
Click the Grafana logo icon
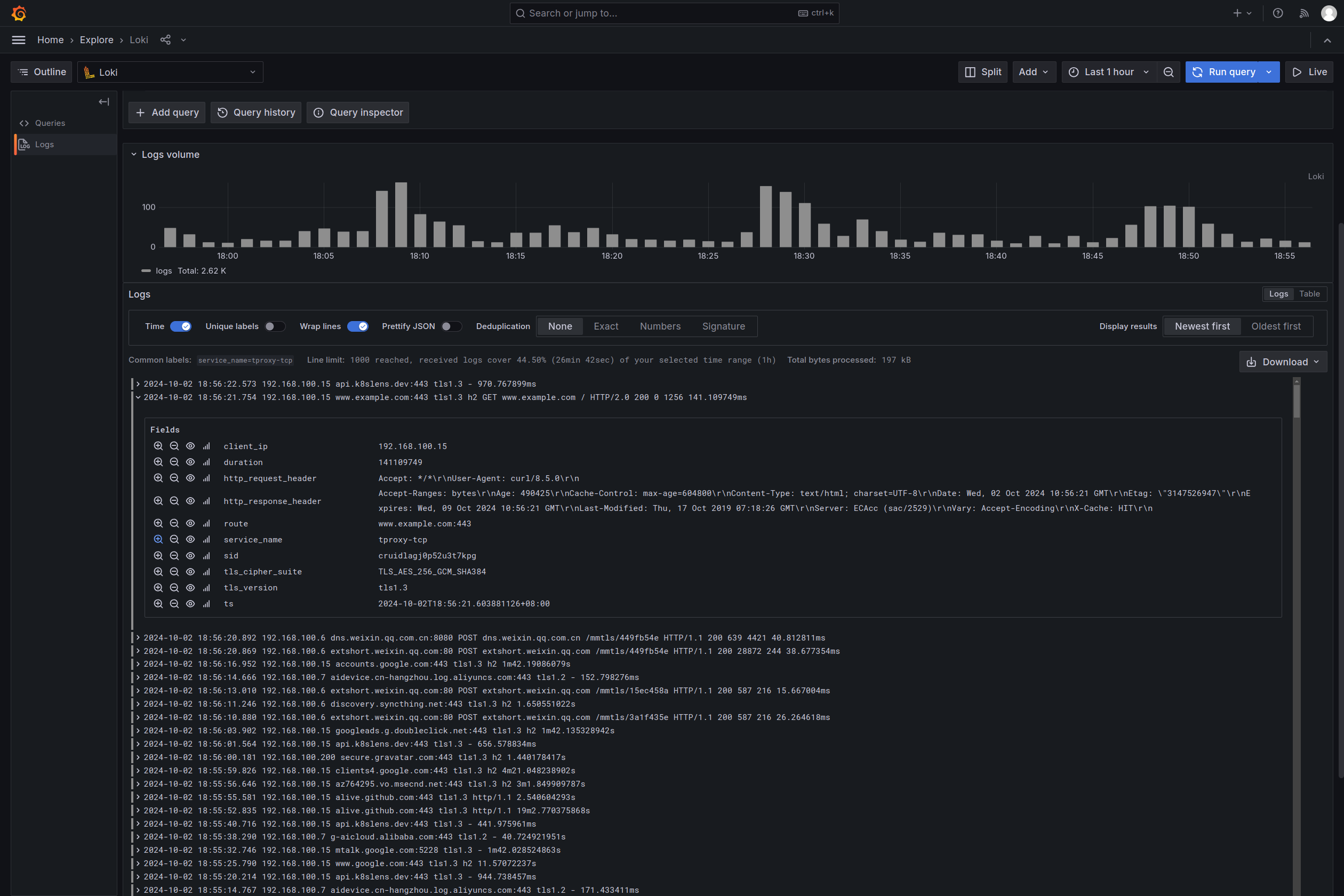[19, 13]
